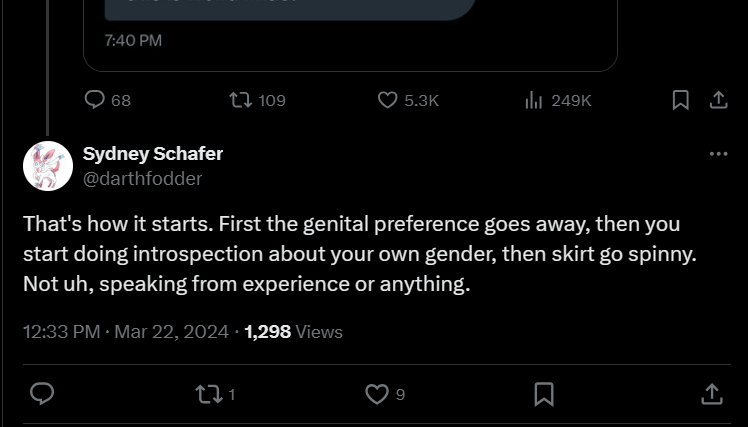The image size is (748, 427).
Task: Like Sydney Schafer's post with 9 likes
Action: (376, 394)
